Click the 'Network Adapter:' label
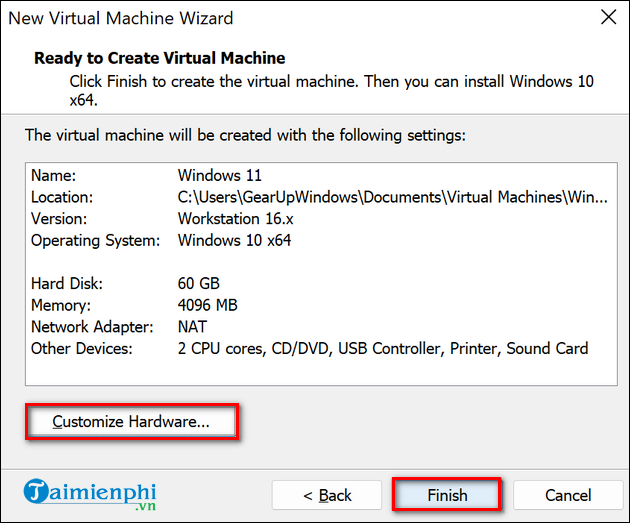The image size is (630, 523). tap(92, 327)
